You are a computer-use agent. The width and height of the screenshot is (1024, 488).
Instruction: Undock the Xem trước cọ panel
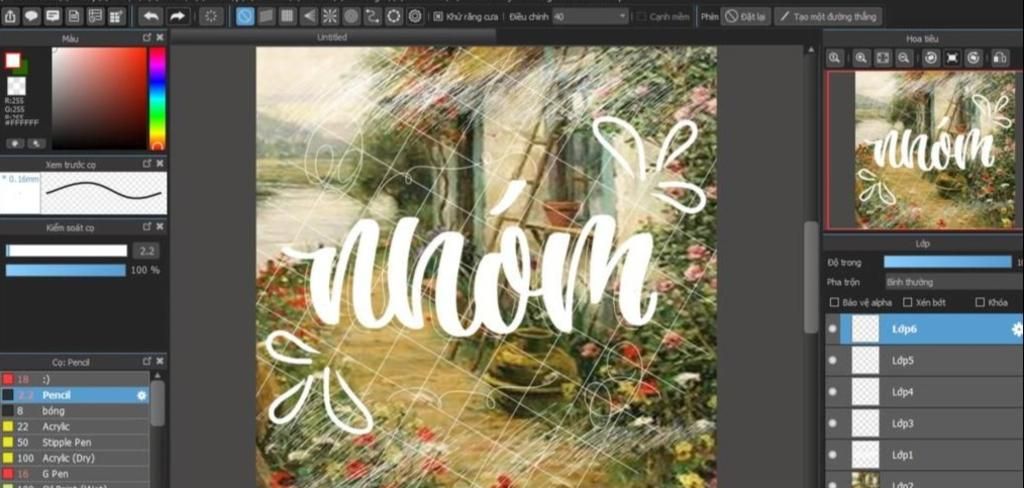[147, 164]
